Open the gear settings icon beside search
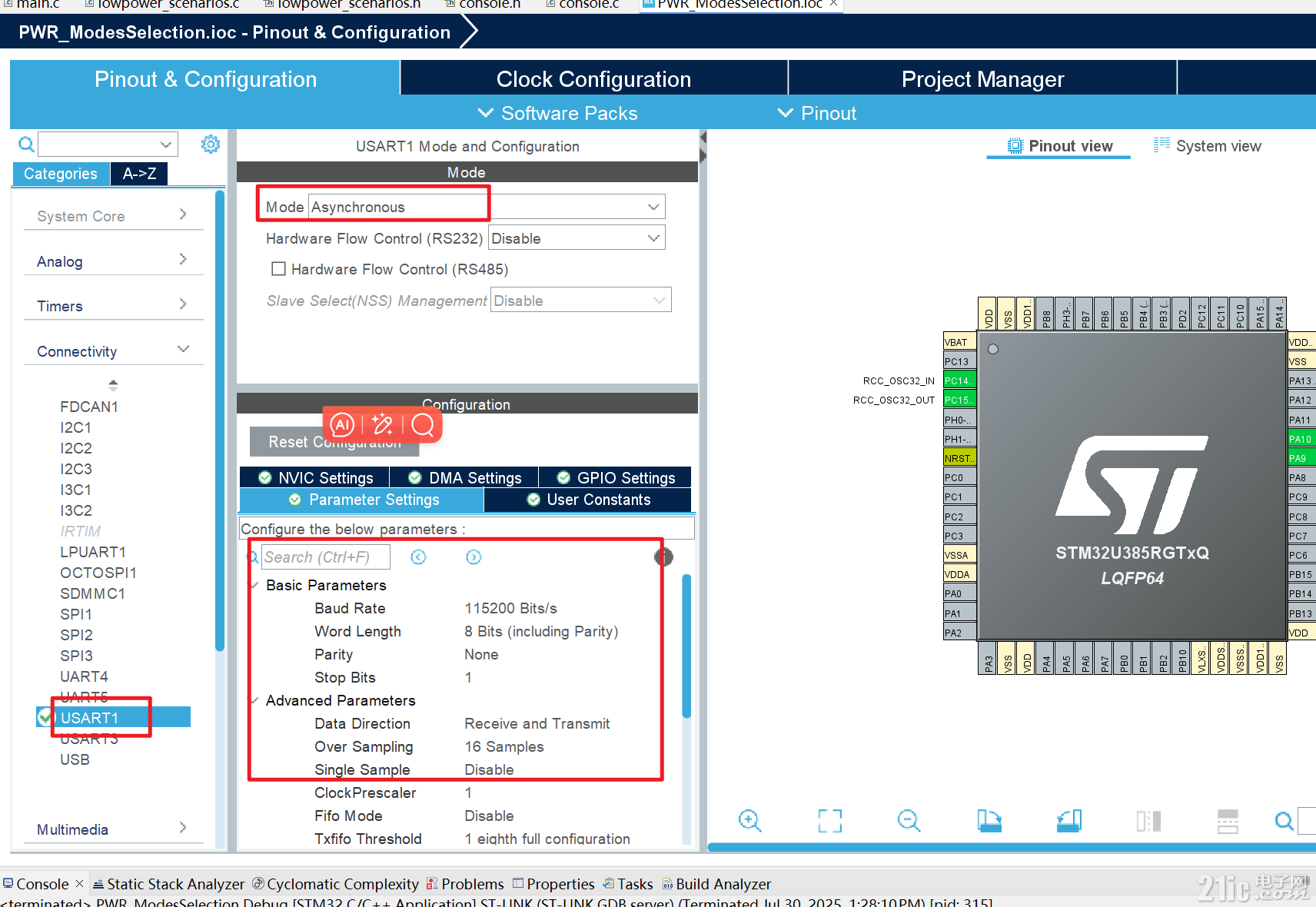1316x907 pixels. 211,144
